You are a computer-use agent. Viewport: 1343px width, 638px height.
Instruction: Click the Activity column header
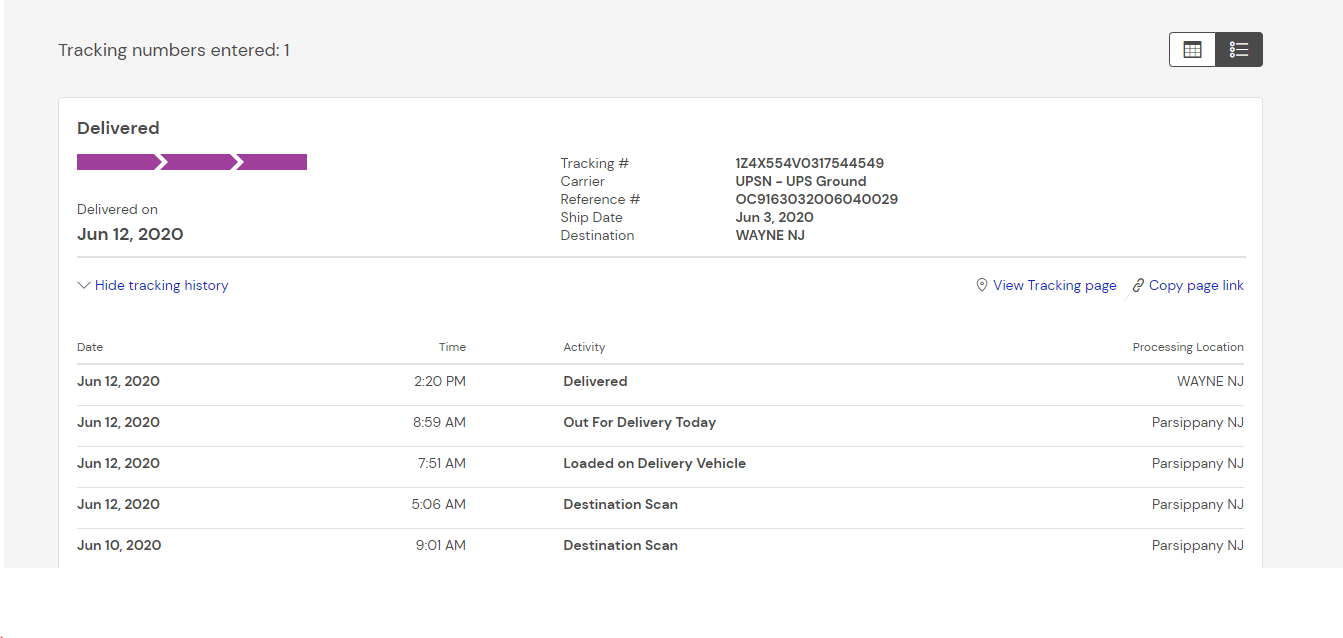[584, 347]
